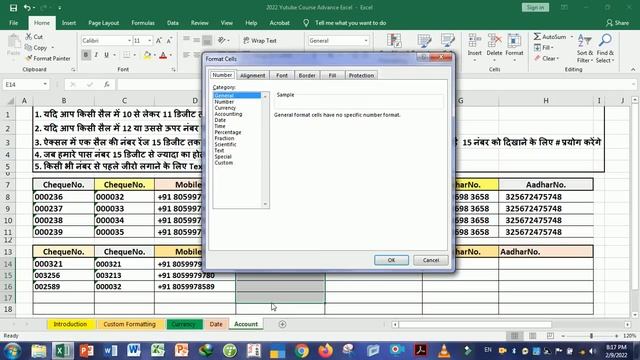Screen dimensions: 640x360
Task: Select Special in Category list
Action: 223,157
